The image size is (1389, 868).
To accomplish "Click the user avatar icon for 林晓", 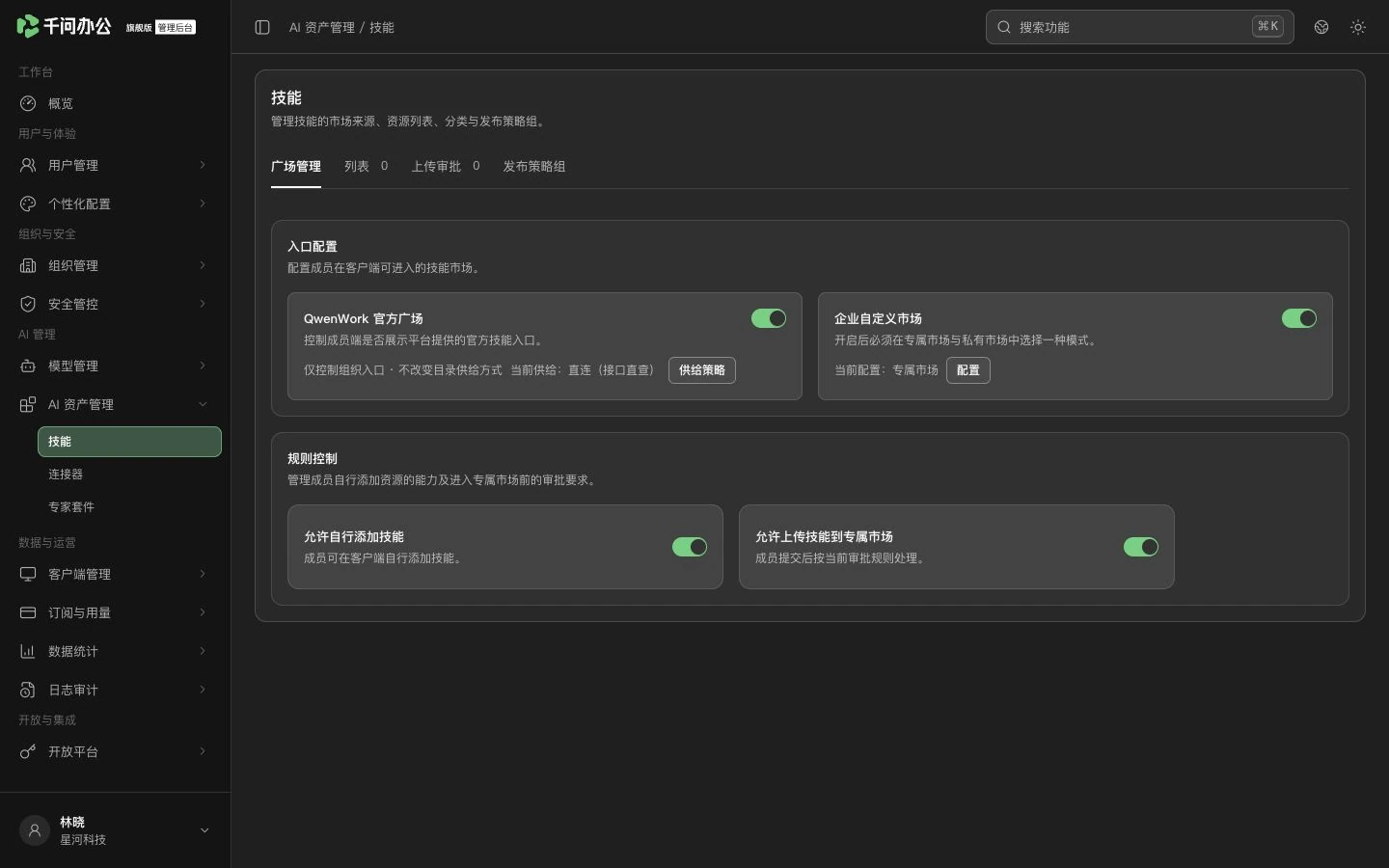I will tap(35, 830).
